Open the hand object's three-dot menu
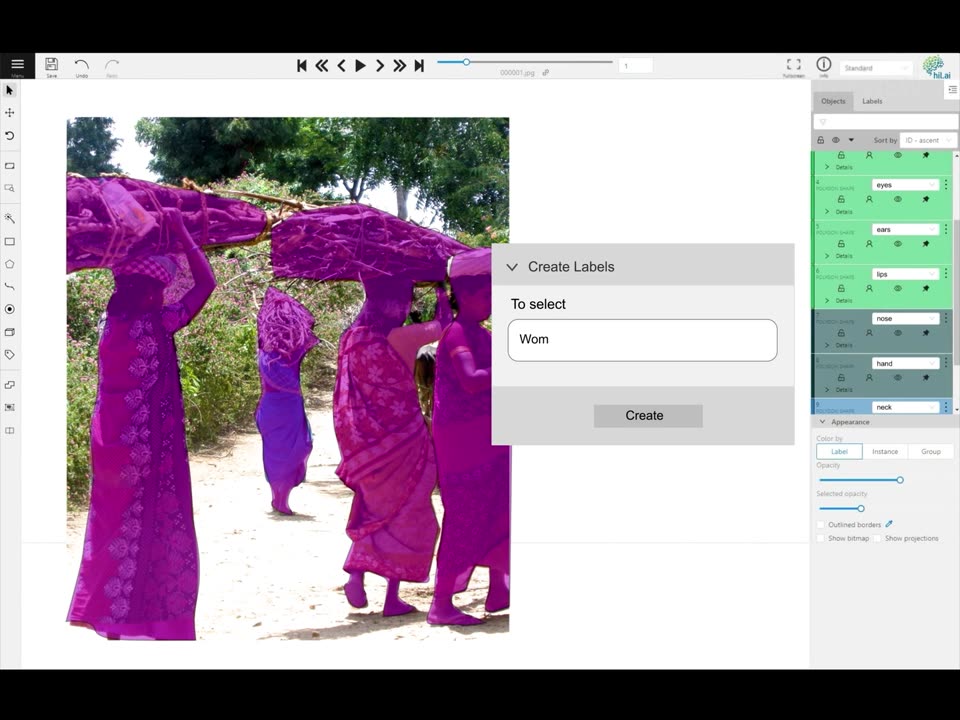The image size is (960, 720). [946, 363]
